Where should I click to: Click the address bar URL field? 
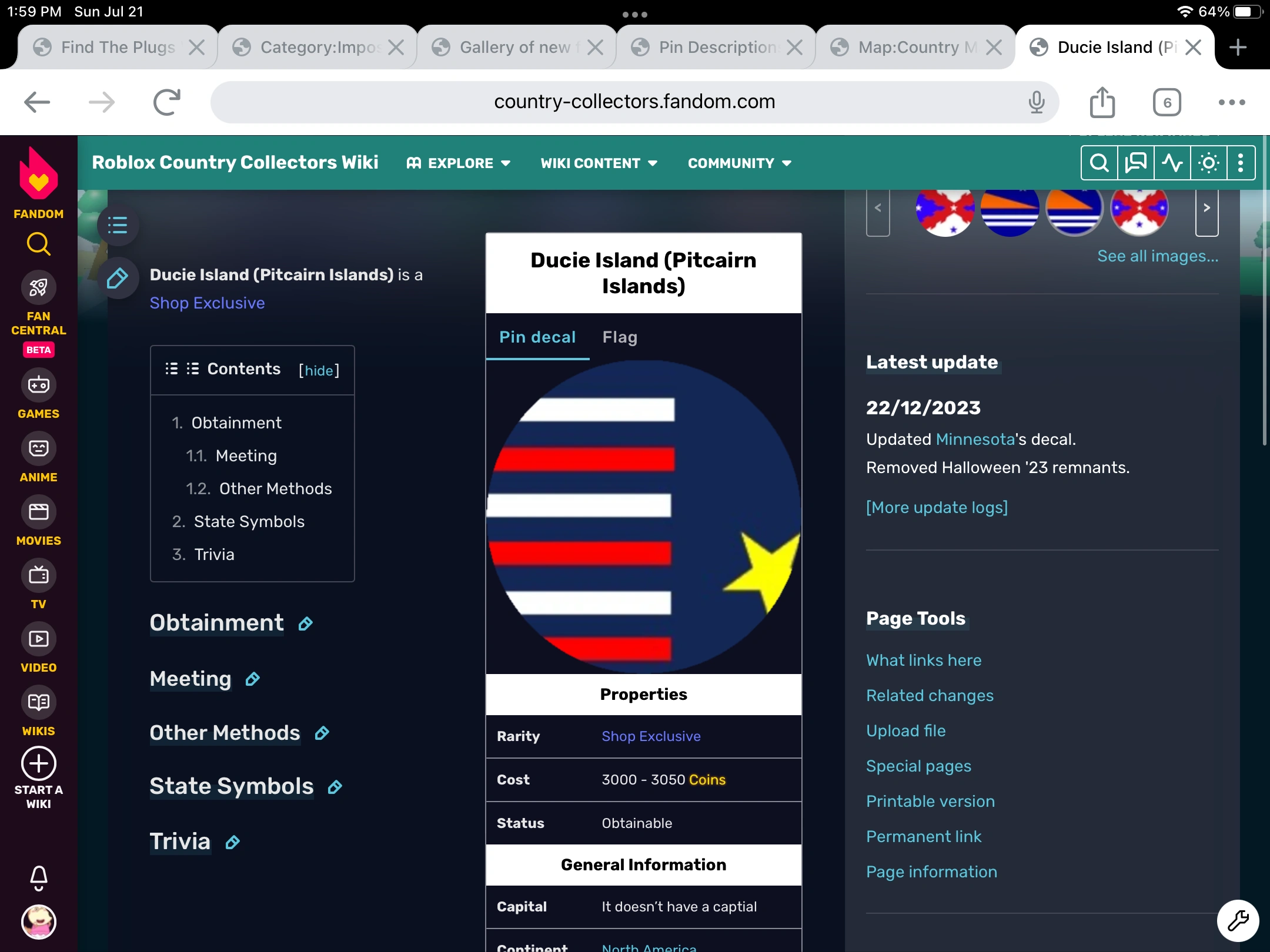[x=634, y=102]
